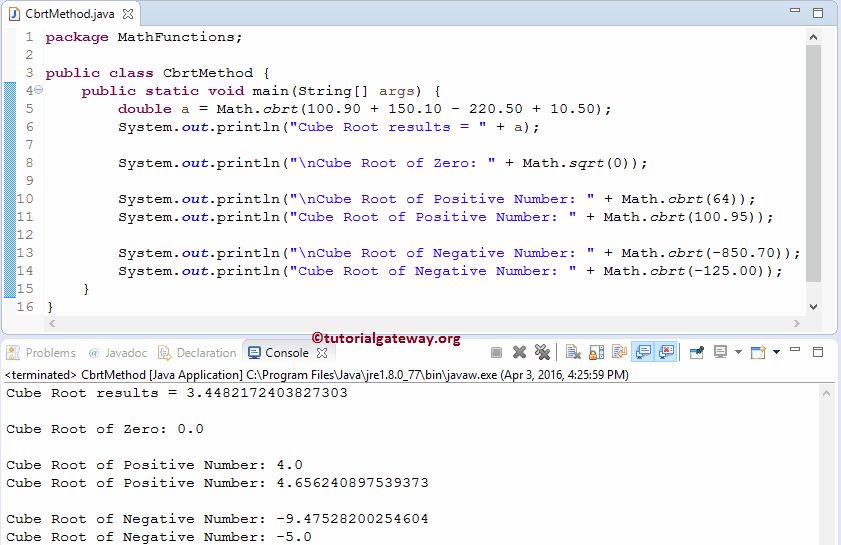Click the Terminate console button

[x=496, y=352]
